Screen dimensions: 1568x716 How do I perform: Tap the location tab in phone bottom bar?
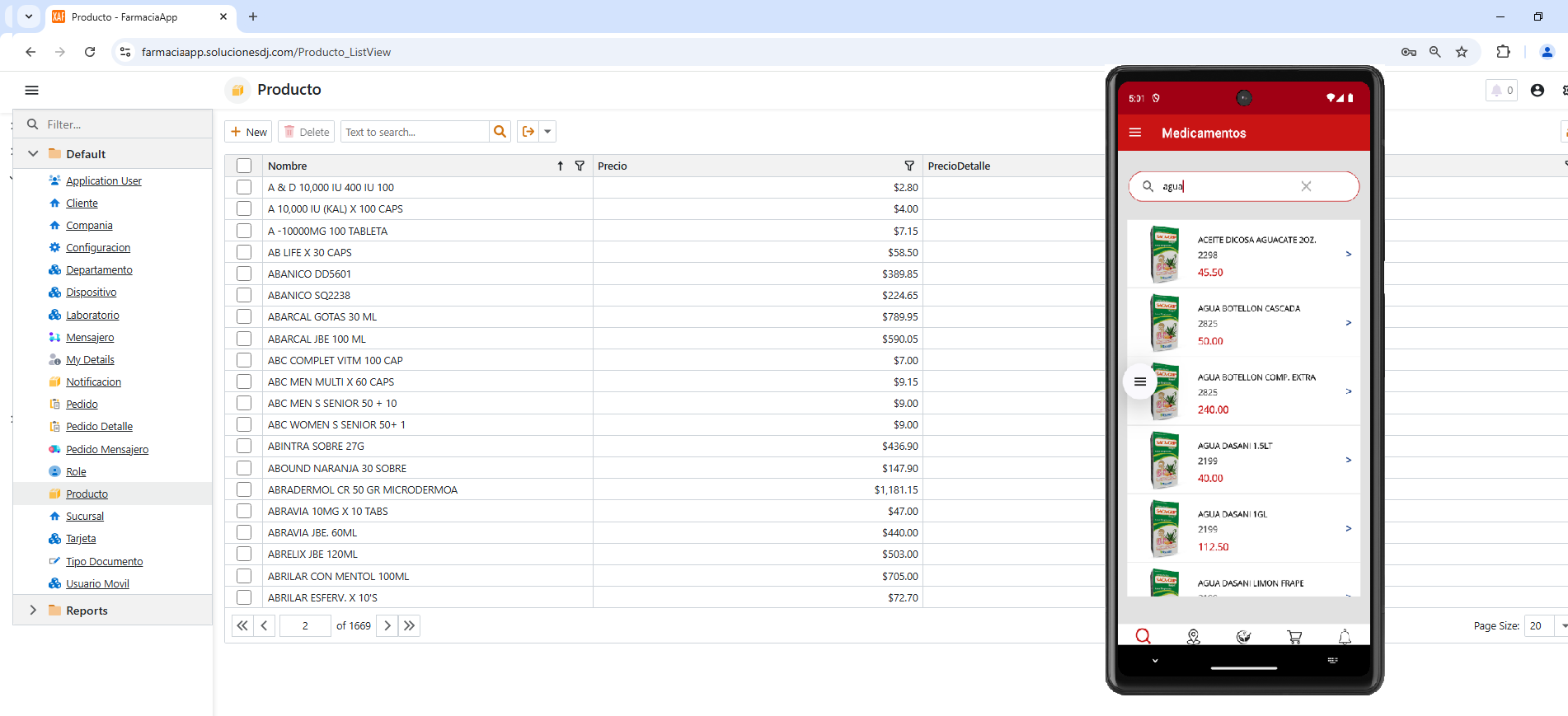click(x=1193, y=635)
